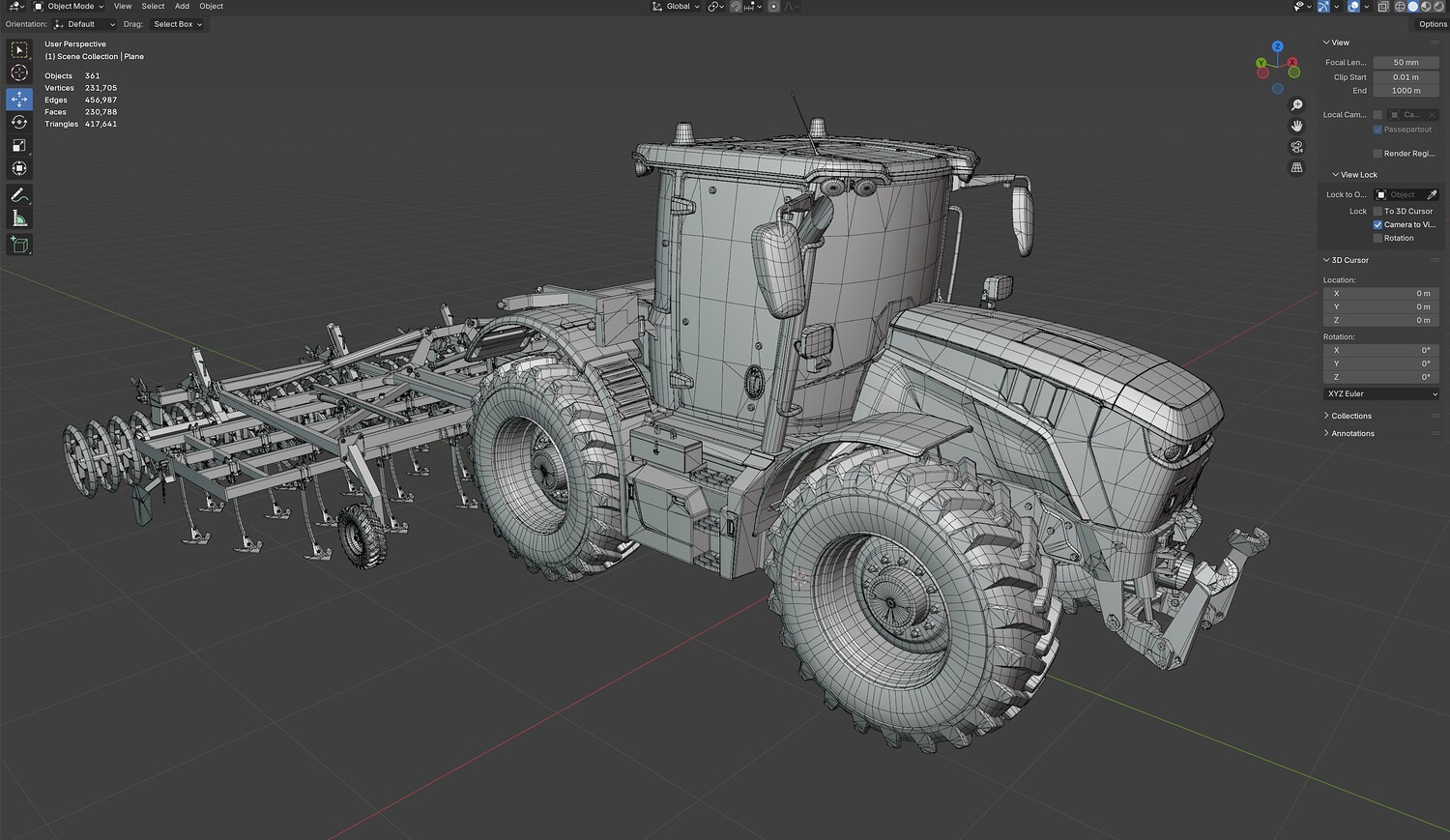
Task: Click the pan view hand icon
Action: click(1297, 126)
